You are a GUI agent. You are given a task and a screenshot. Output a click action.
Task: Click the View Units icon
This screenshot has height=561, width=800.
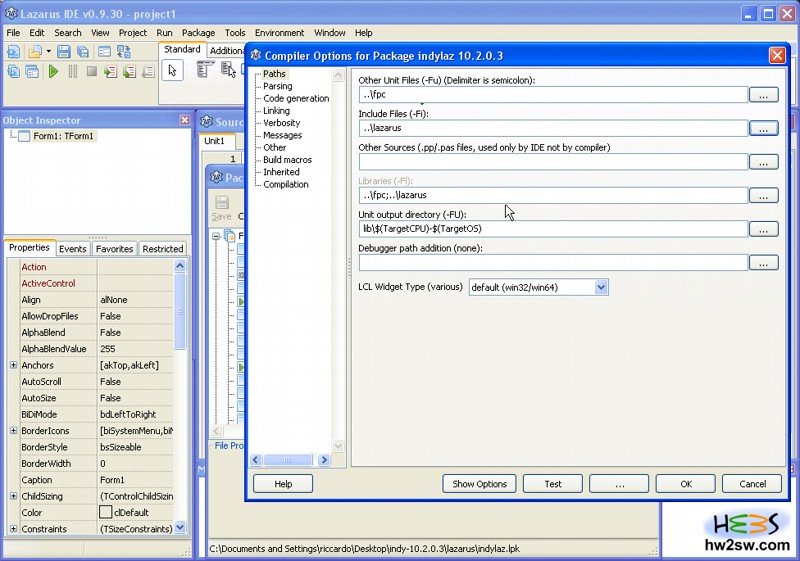point(14,71)
